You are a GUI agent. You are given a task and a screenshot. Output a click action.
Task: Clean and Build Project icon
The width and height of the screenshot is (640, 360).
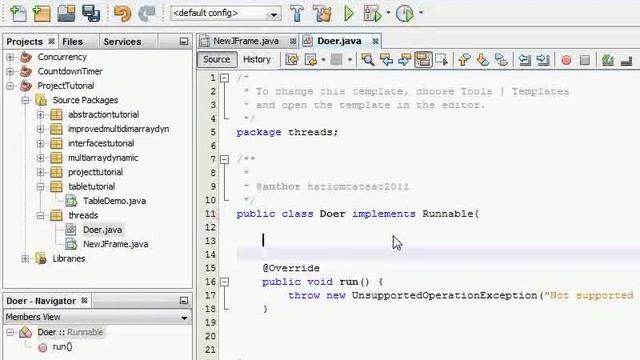pyautogui.click(x=322, y=13)
